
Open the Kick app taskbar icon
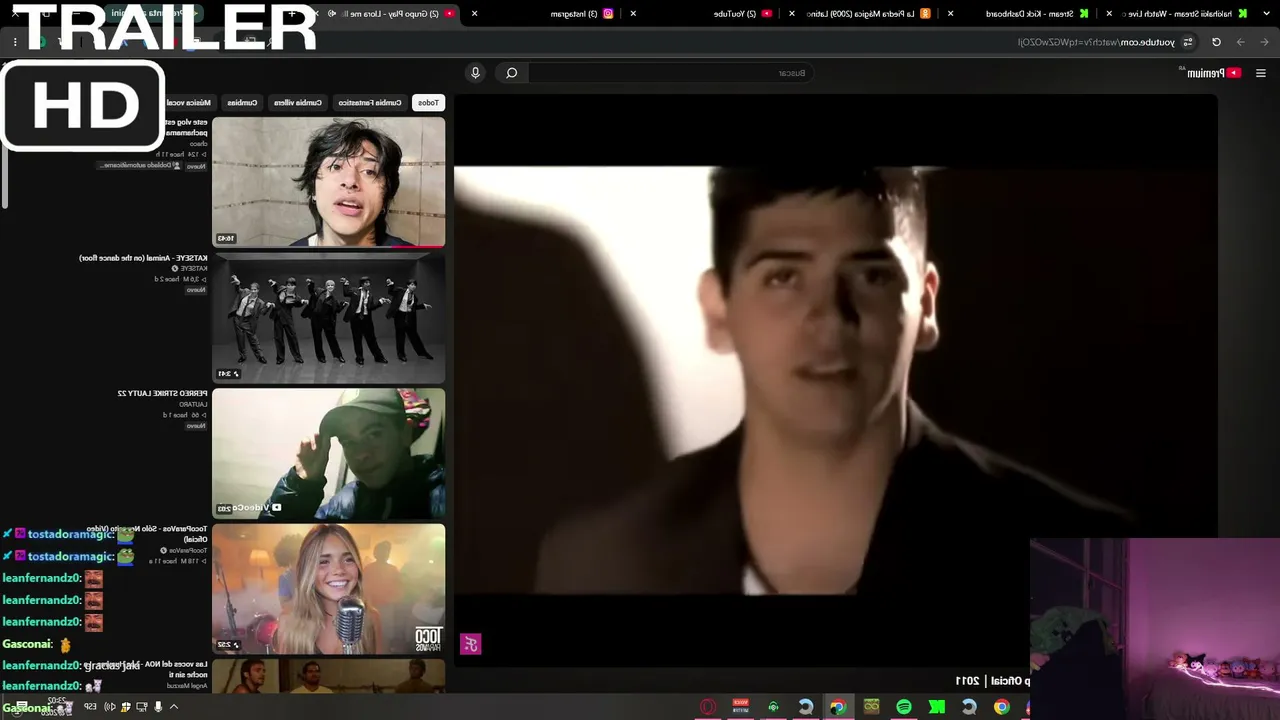click(x=936, y=707)
